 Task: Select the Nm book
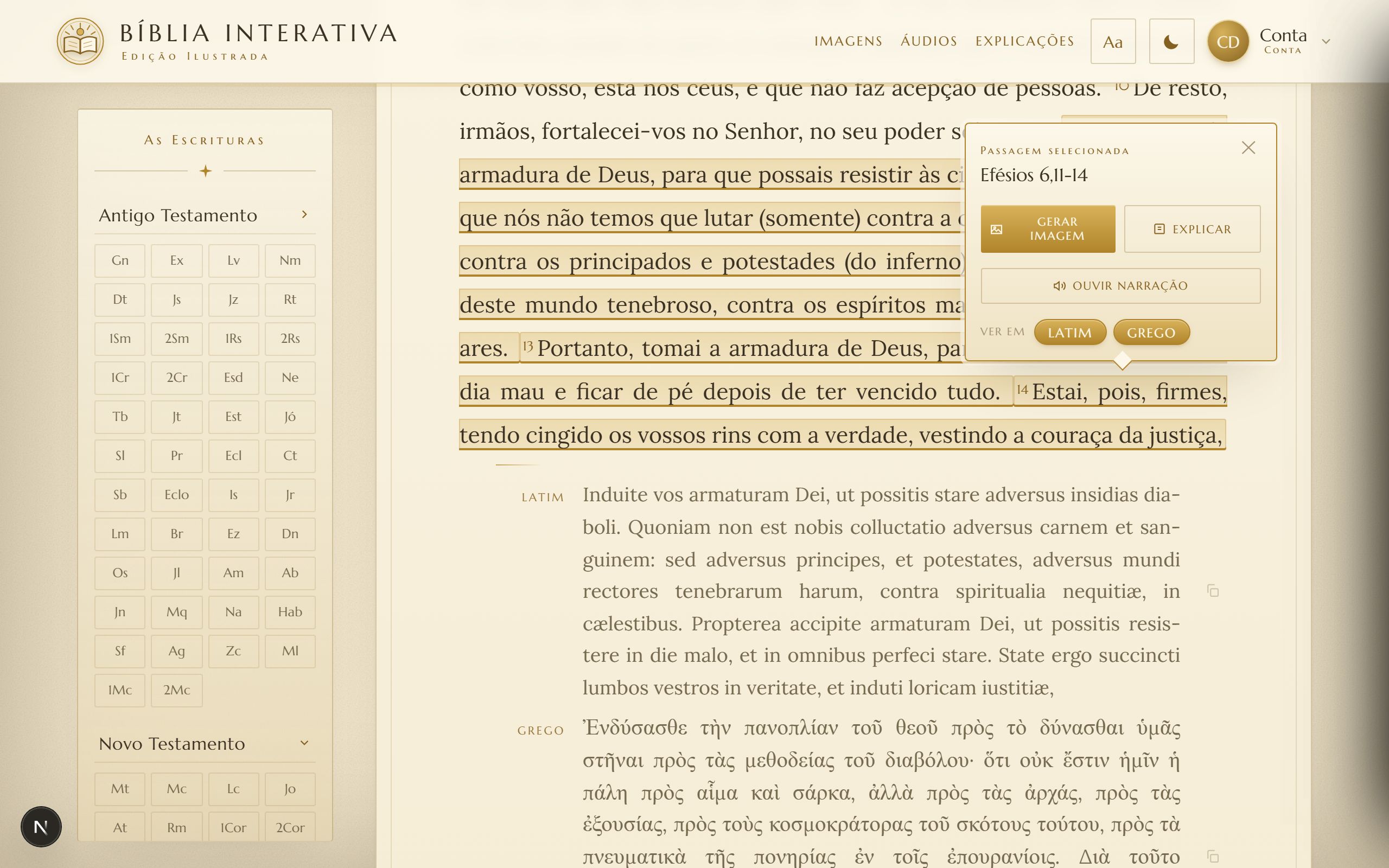click(290, 260)
